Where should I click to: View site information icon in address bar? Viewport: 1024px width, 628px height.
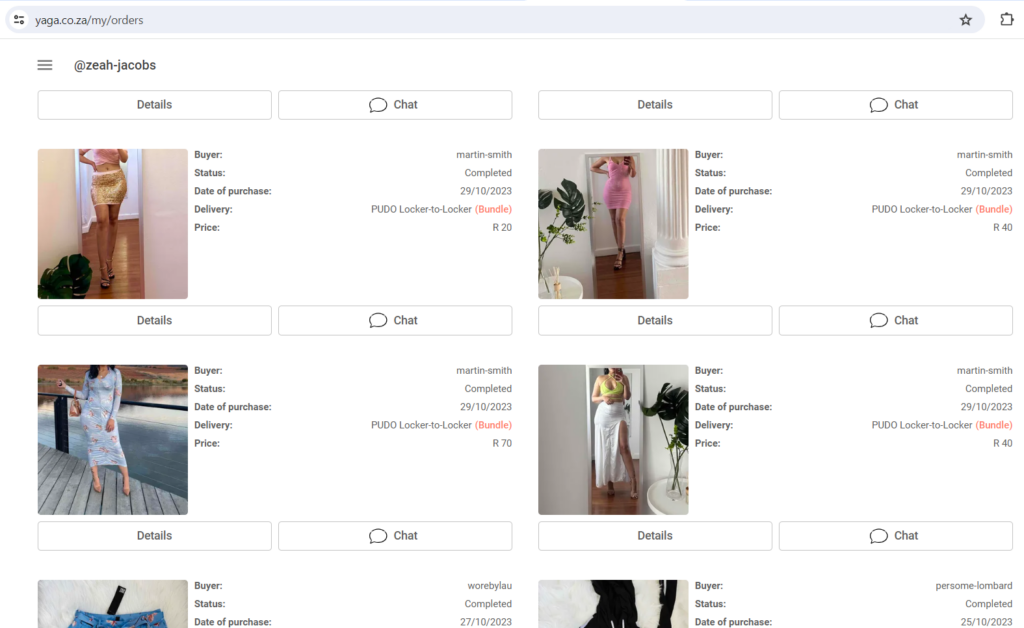[19, 20]
